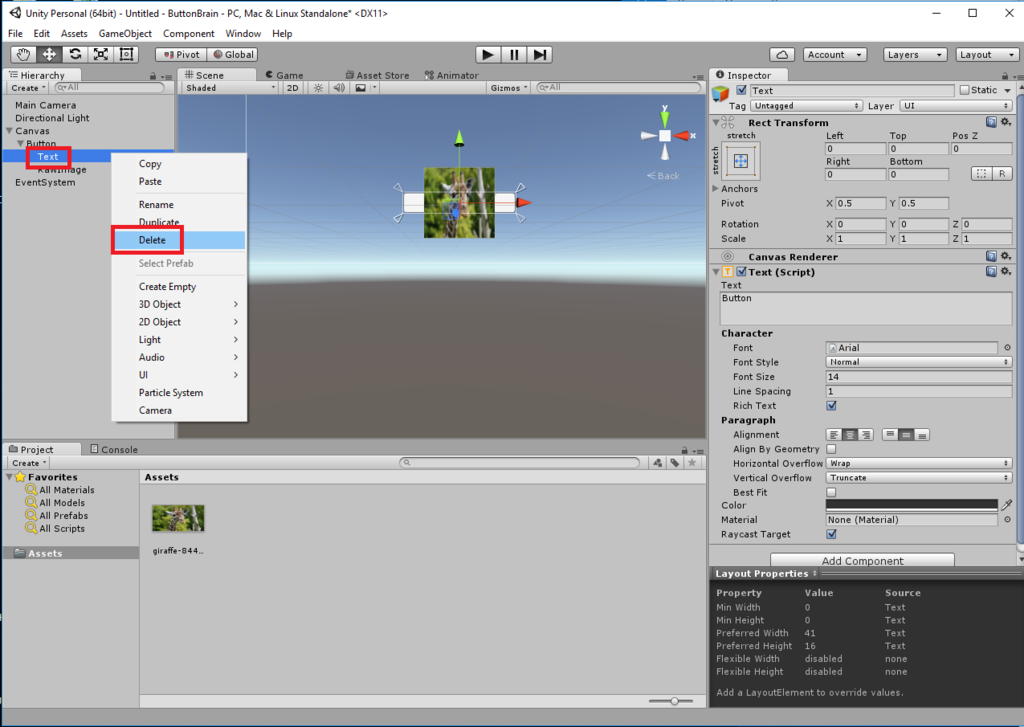Image resolution: width=1024 pixels, height=727 pixels.
Task: Click search by label icon in Project
Action: (675, 463)
